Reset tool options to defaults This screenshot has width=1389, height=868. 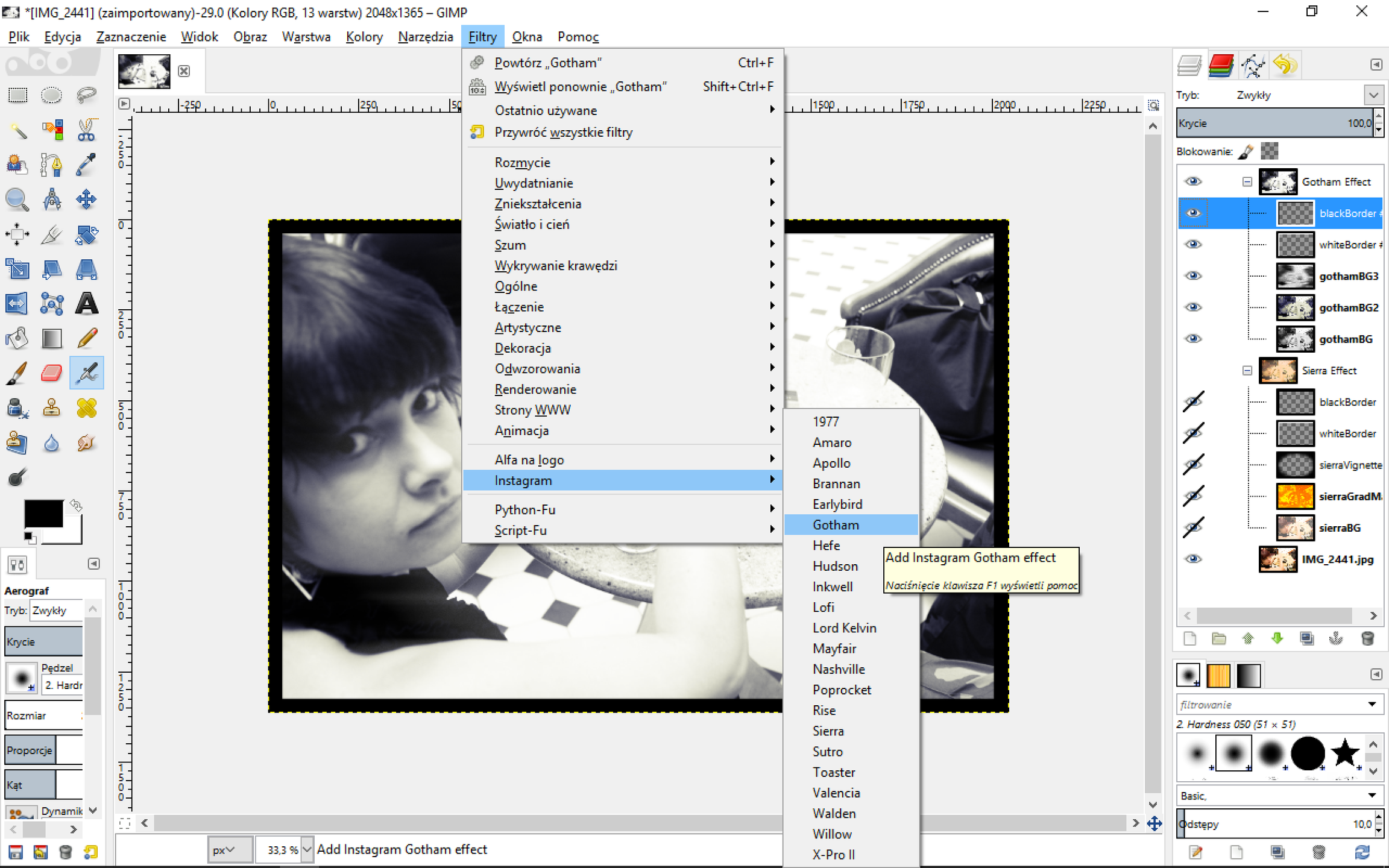pos(90,852)
